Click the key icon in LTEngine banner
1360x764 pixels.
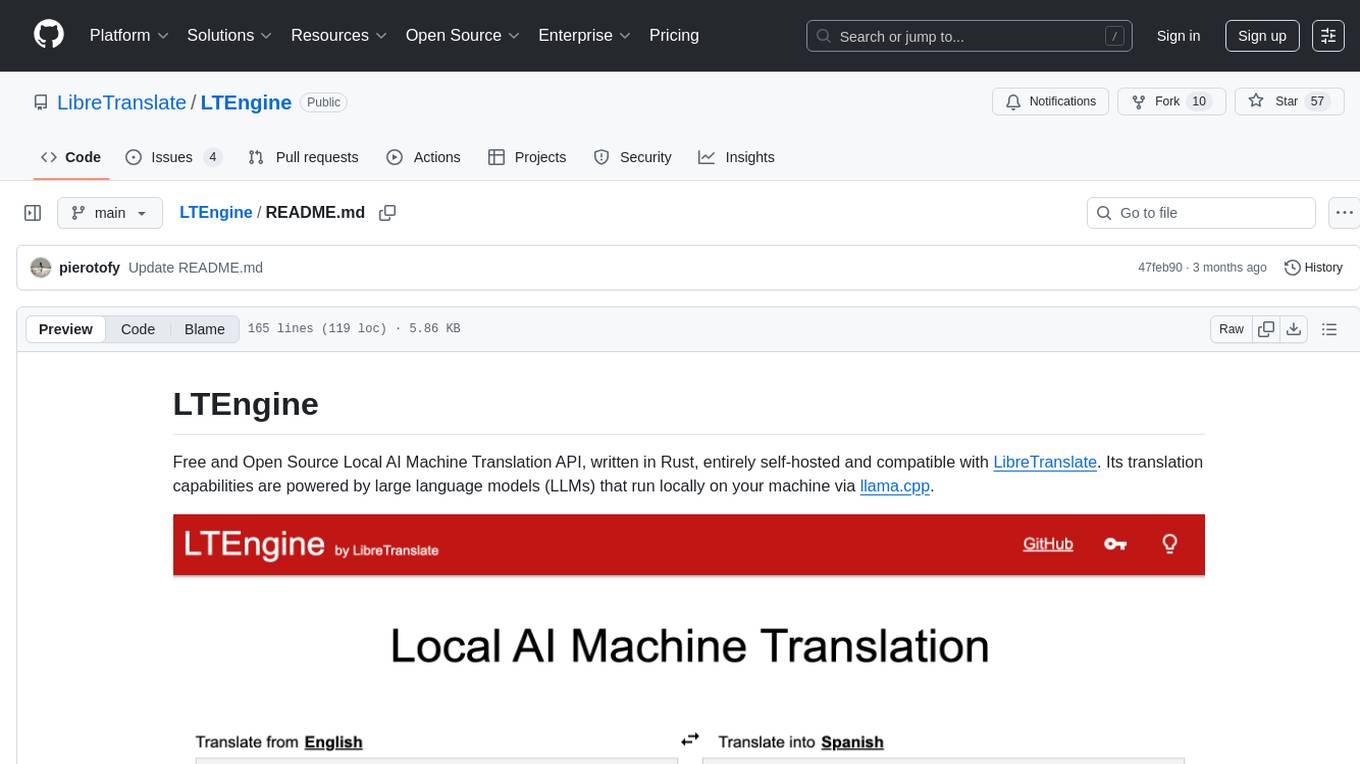coord(1115,544)
